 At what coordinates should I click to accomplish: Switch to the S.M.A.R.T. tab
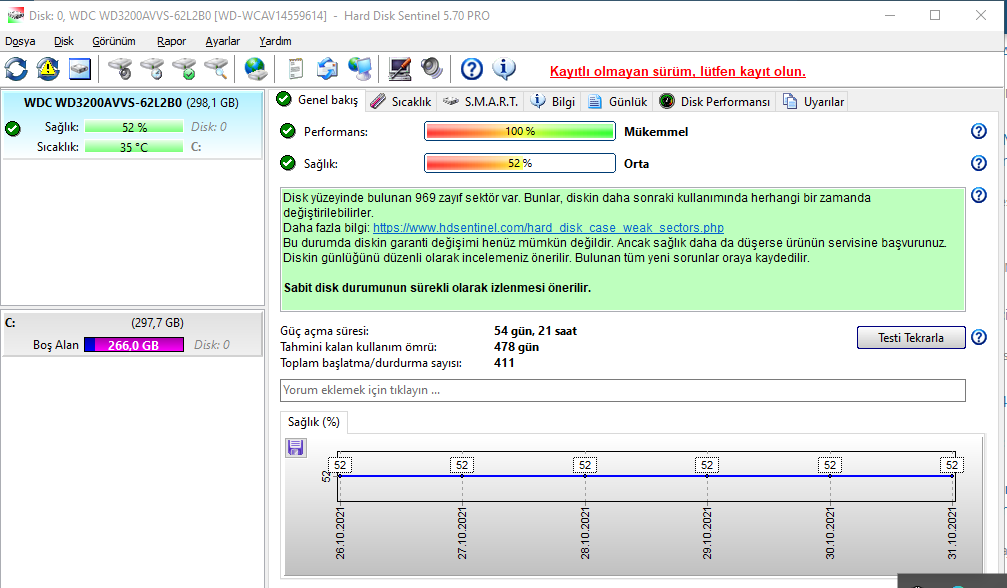(480, 101)
